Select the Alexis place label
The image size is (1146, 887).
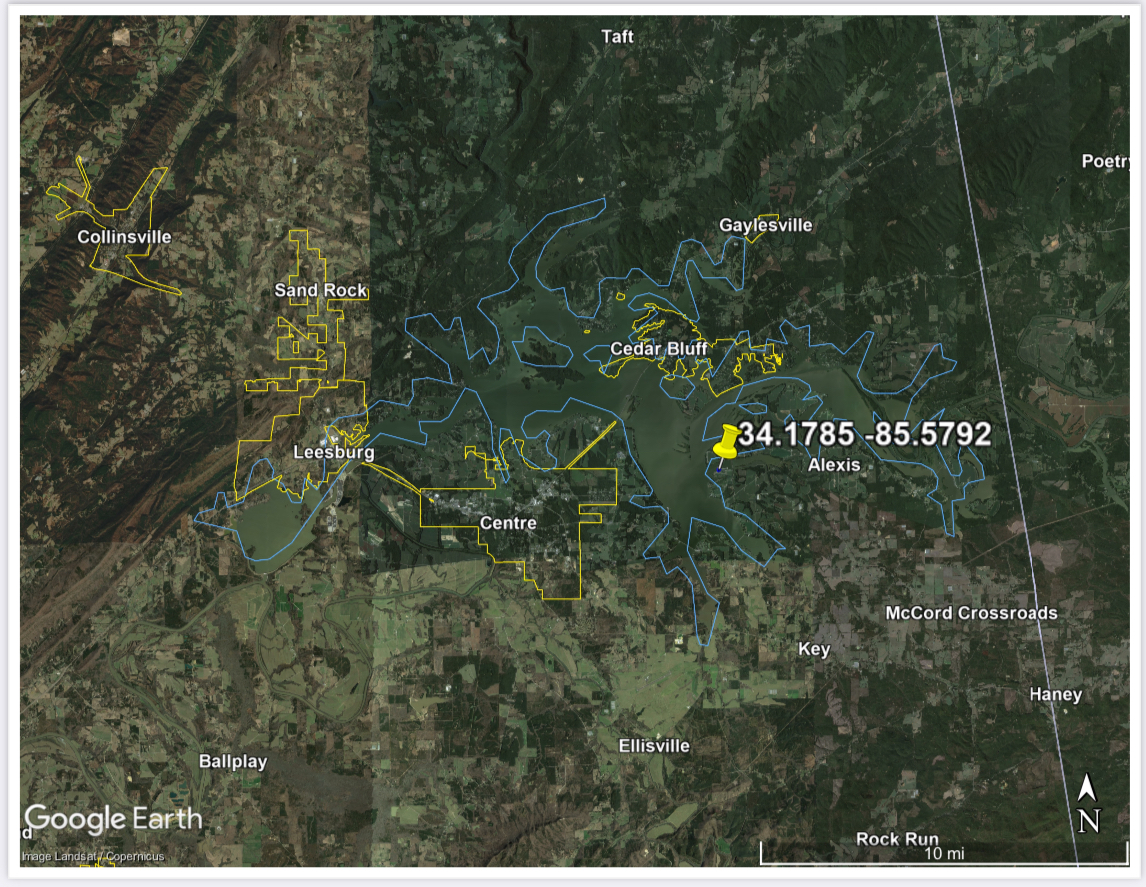click(x=833, y=465)
